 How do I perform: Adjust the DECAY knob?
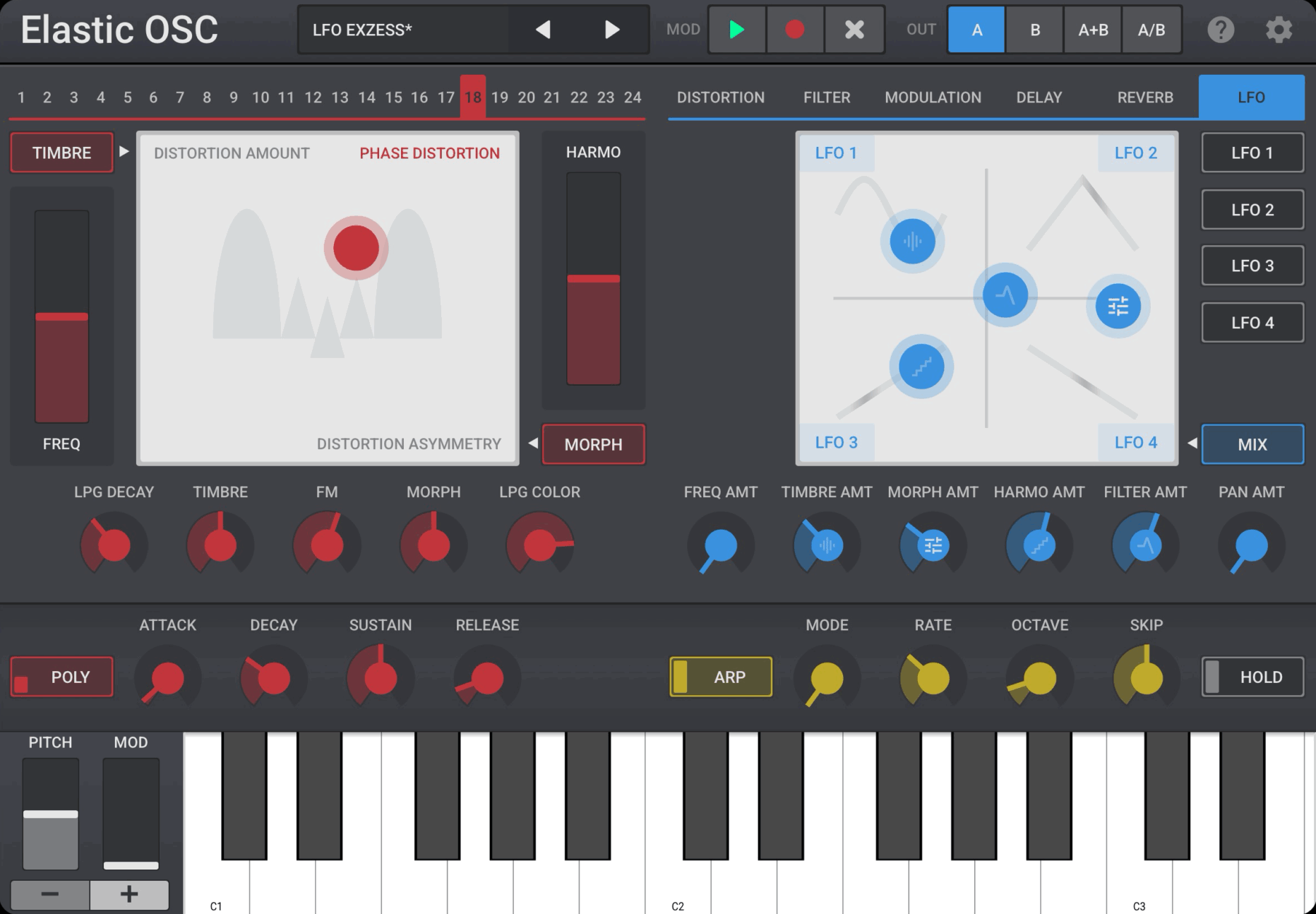[274, 678]
